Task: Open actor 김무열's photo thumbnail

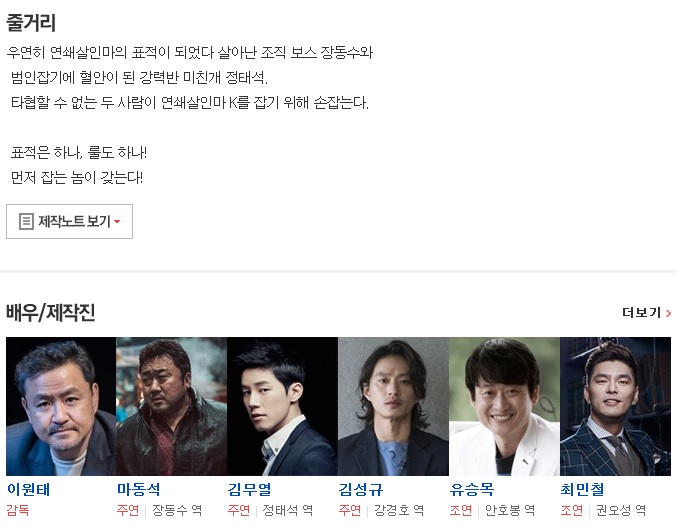Action: 282,406
